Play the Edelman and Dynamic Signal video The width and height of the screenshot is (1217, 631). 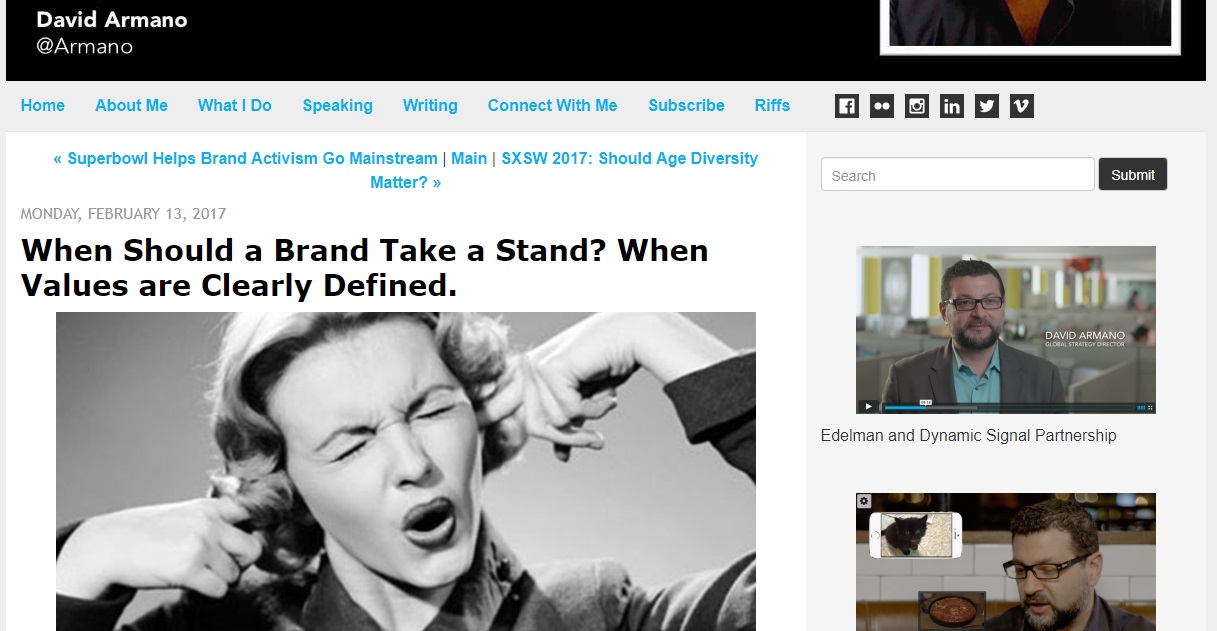[x=868, y=407]
